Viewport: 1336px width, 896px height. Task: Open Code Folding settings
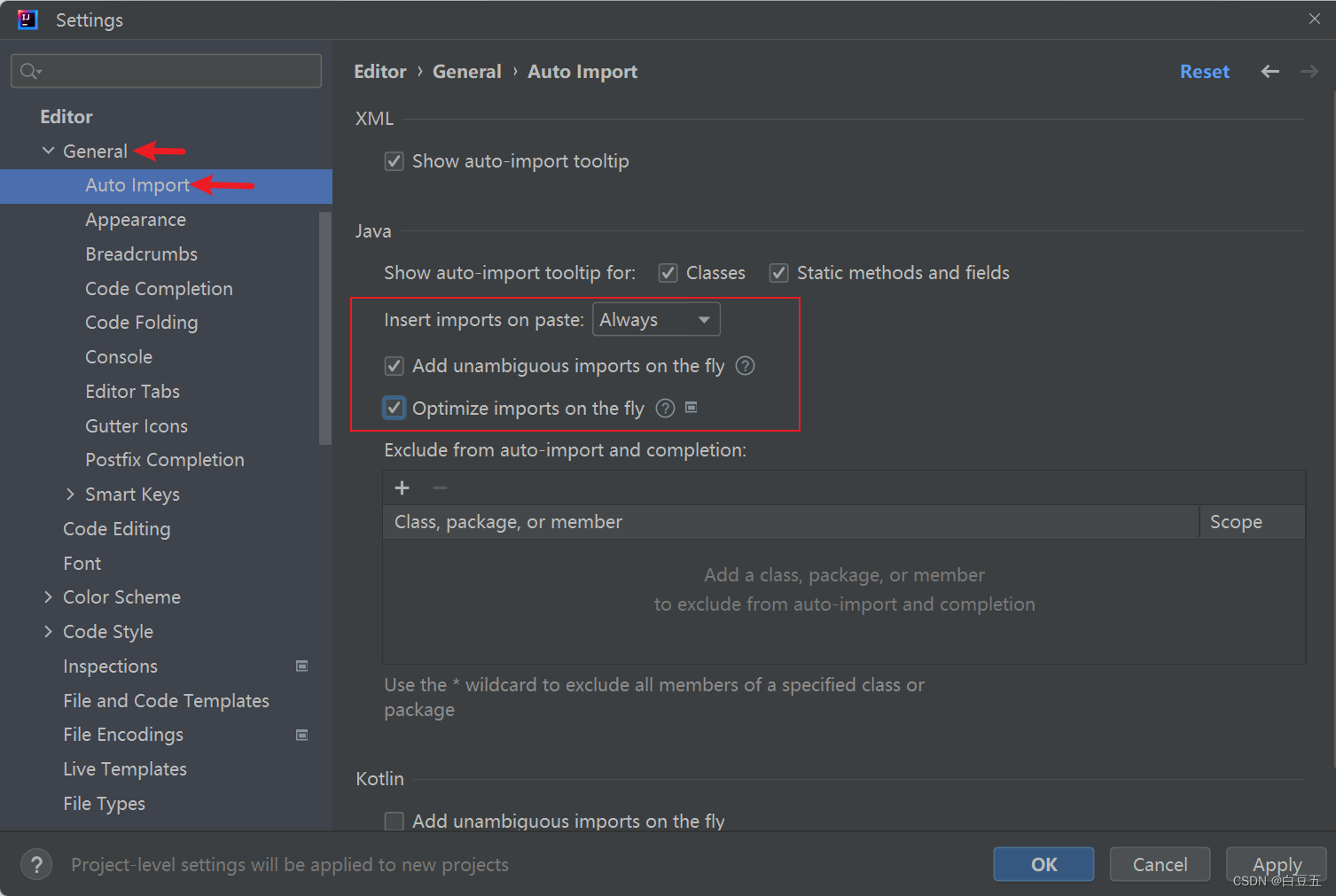pos(141,323)
